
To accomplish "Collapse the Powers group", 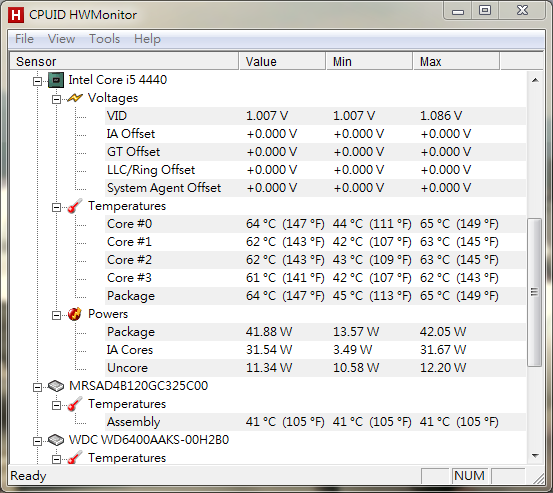I will (x=56, y=315).
